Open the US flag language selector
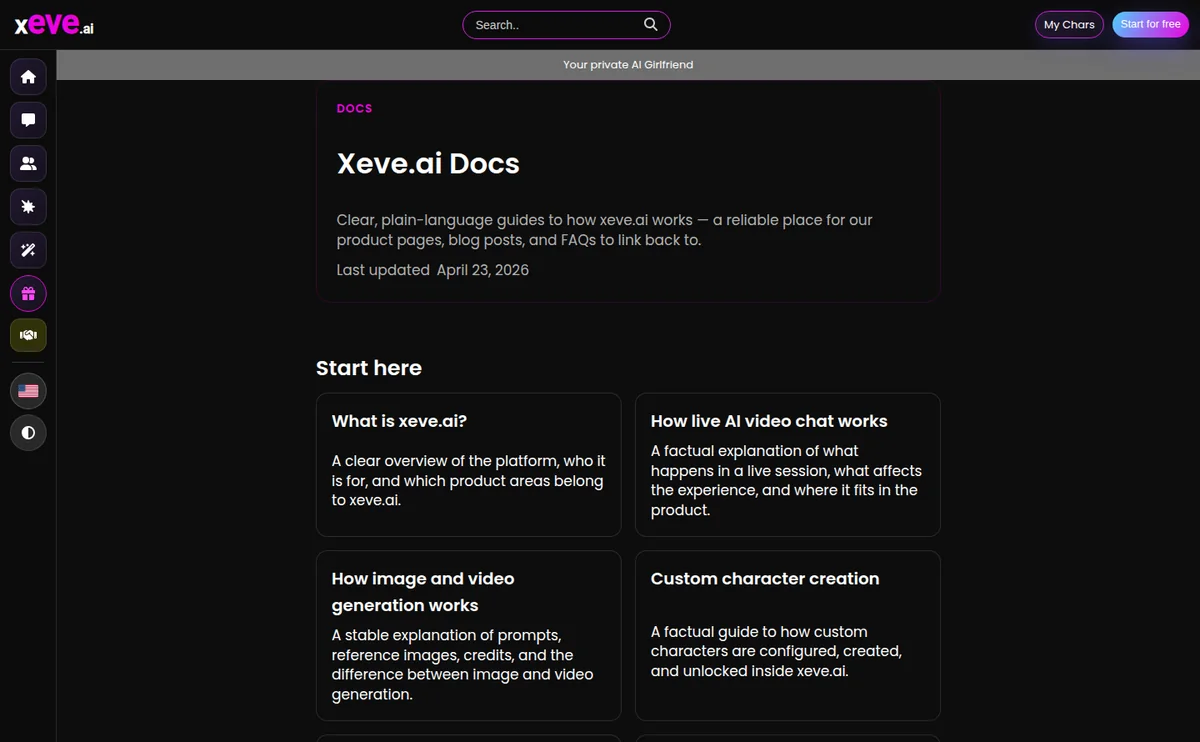1200x742 pixels. [x=28, y=391]
